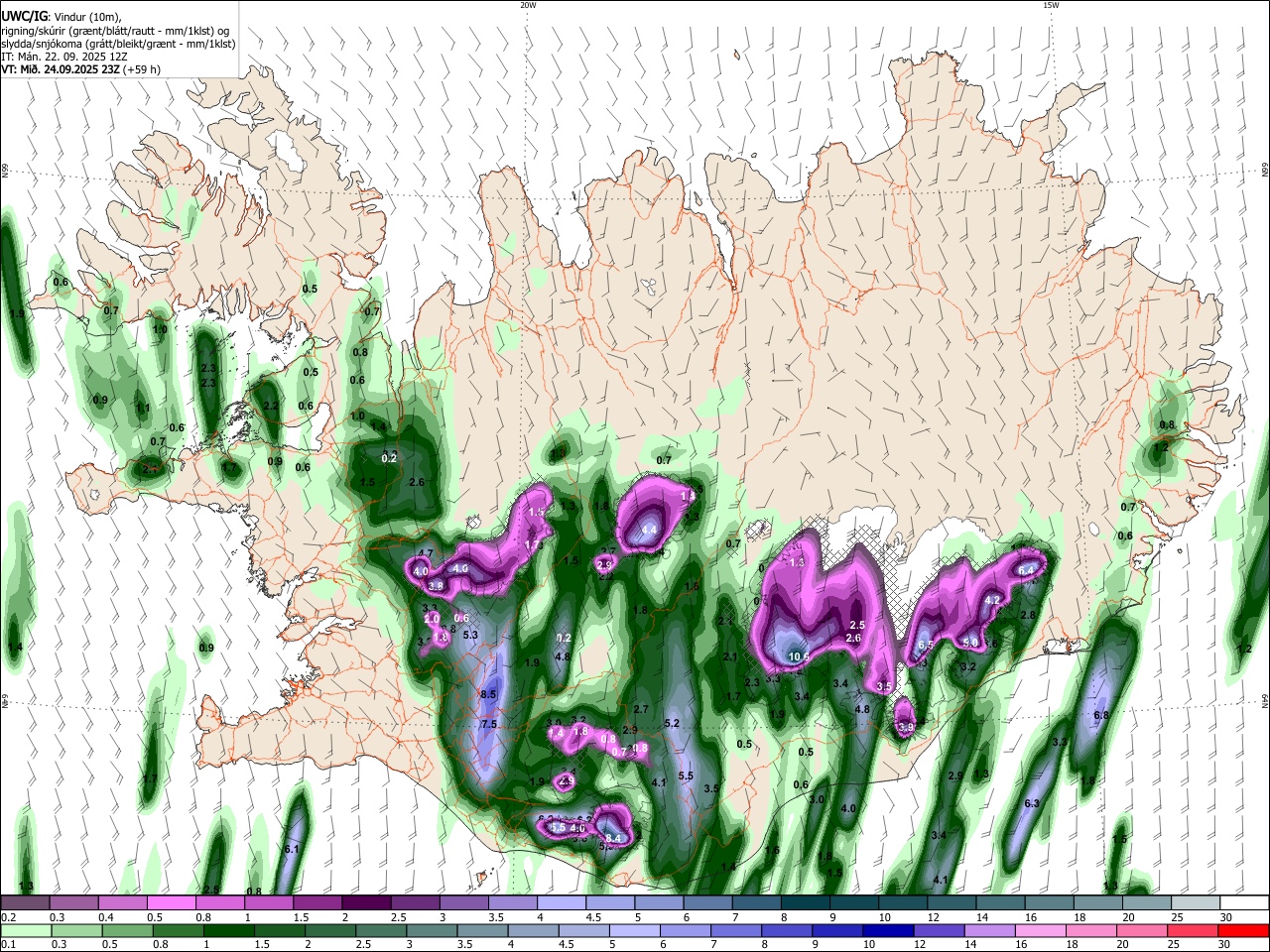The width and height of the screenshot is (1270, 952).
Task: Click the 5.3 rain value on the map
Action: click(470, 635)
